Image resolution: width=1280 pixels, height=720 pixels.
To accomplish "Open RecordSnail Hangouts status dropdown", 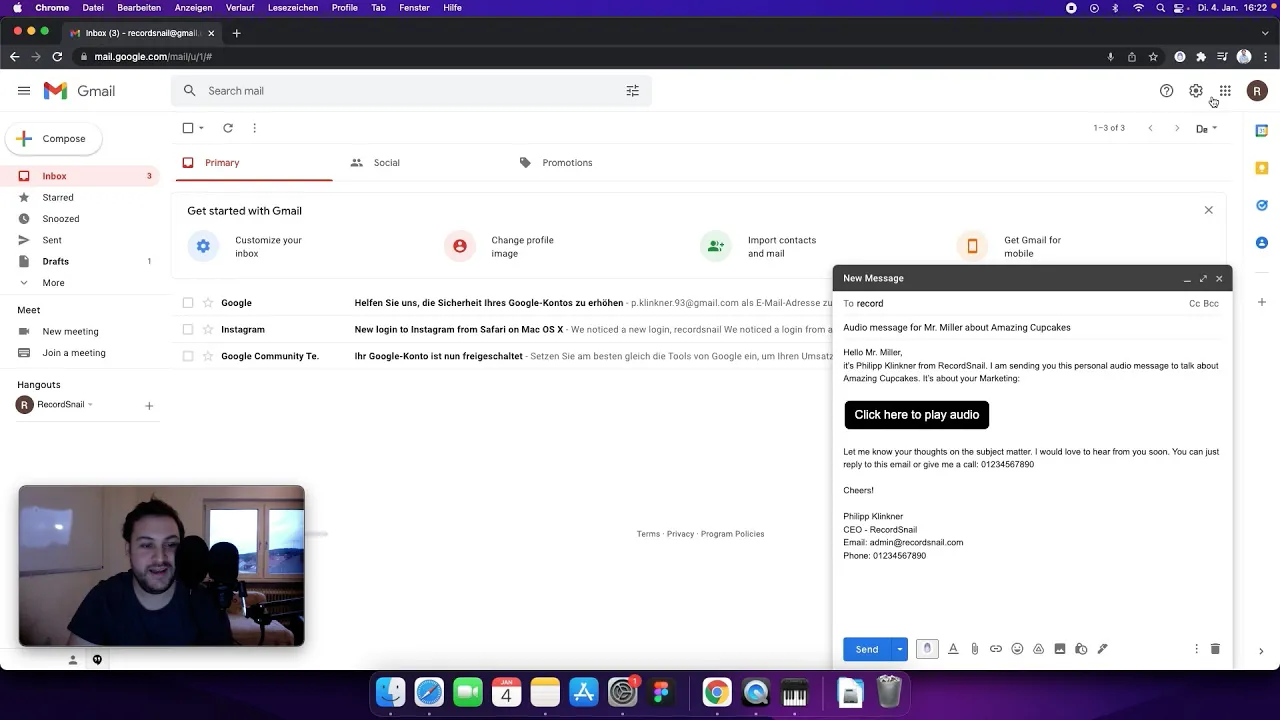I will [x=90, y=405].
